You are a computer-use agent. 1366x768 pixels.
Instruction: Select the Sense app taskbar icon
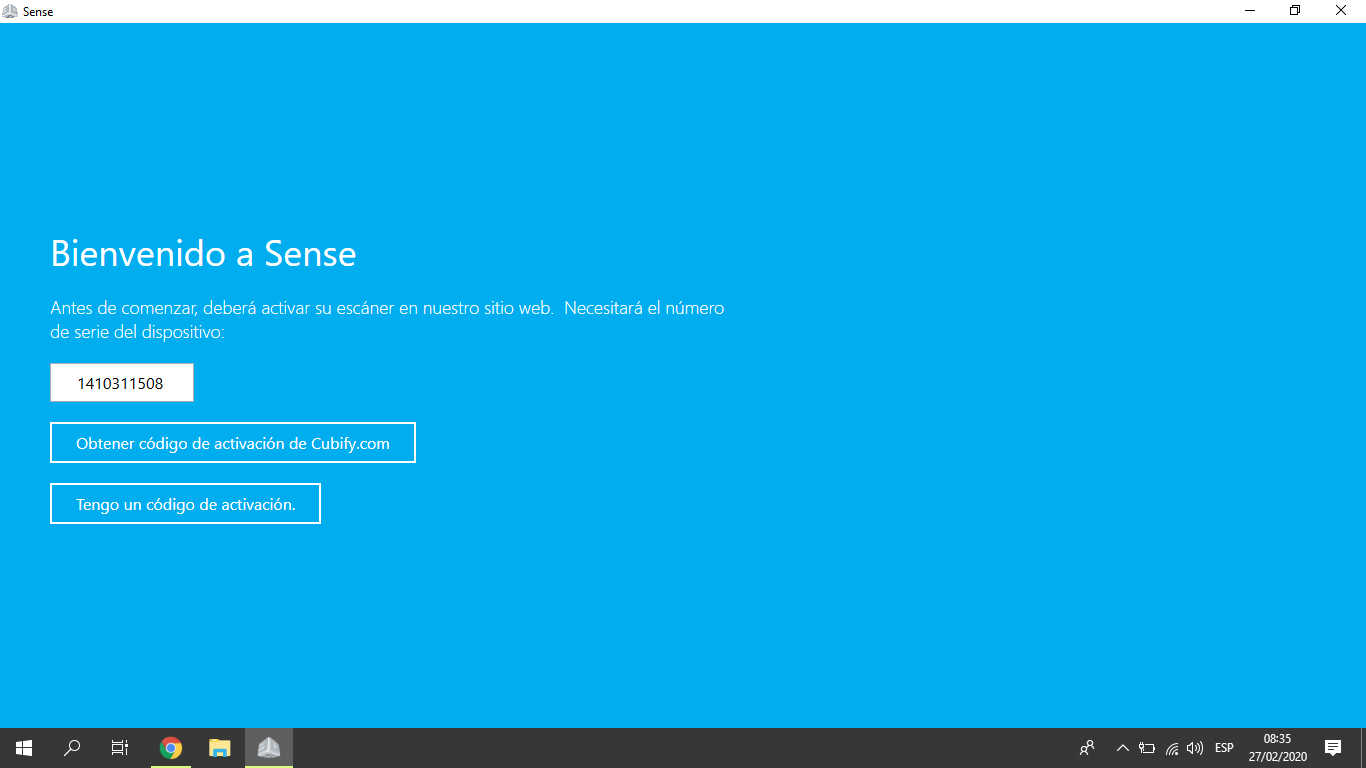pos(268,748)
